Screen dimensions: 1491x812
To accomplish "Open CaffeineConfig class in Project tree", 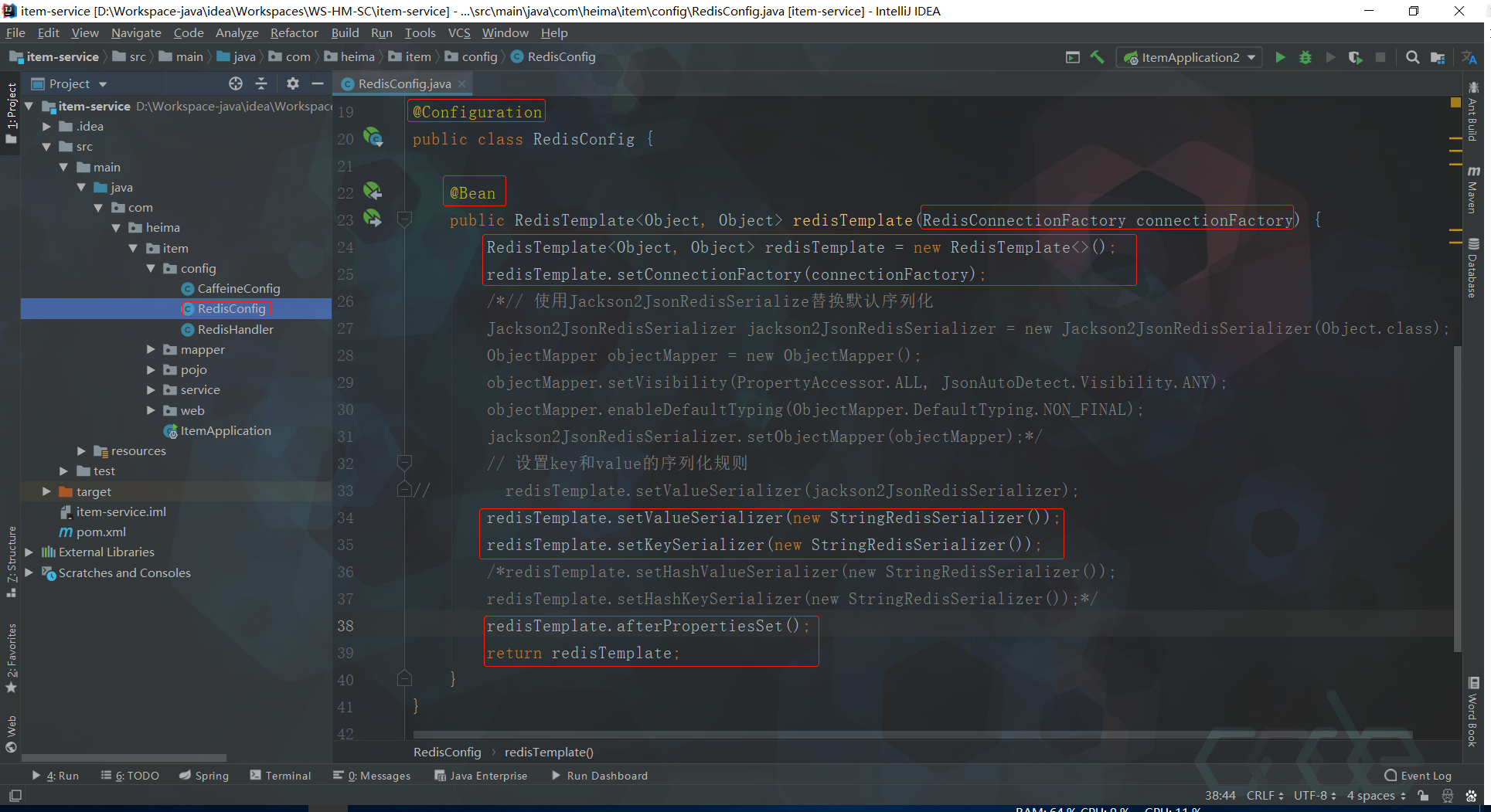I will [230, 288].
